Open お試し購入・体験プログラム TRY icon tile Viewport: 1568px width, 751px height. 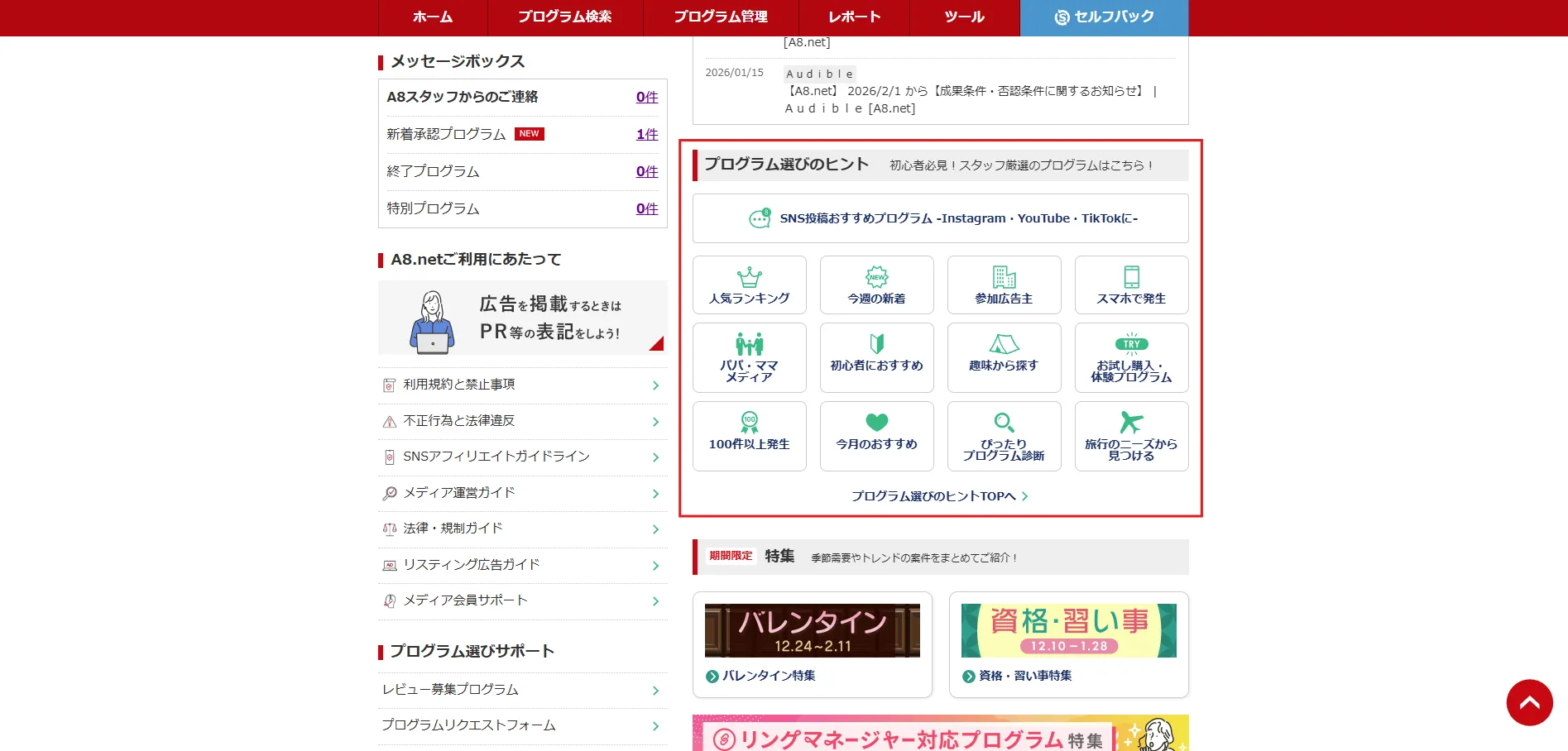click(x=1131, y=357)
